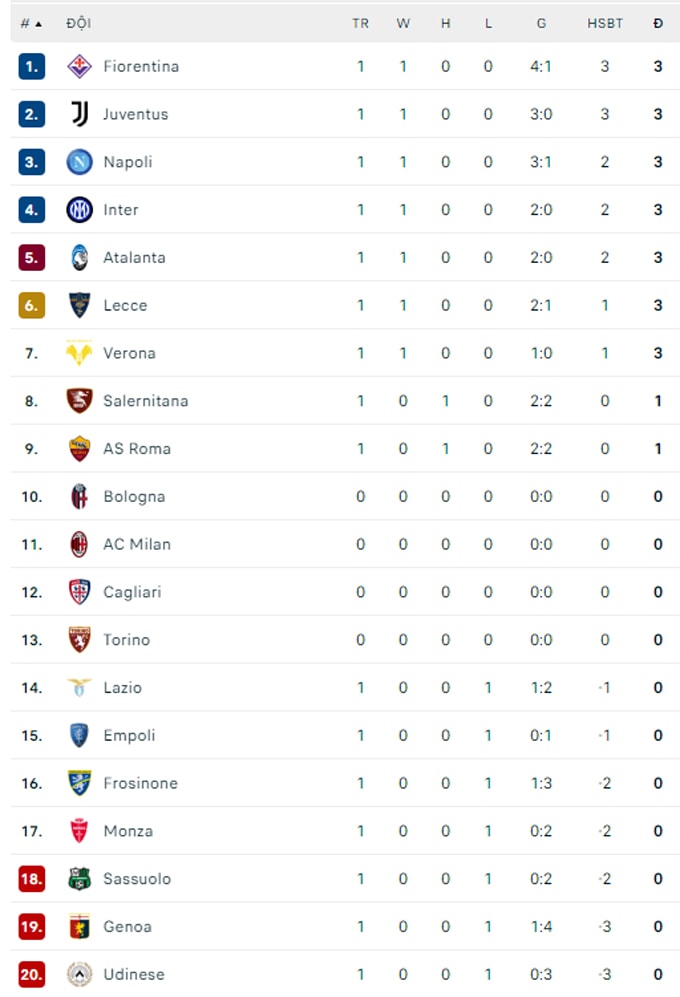Sort table by rank number column
The width and height of the screenshot is (680, 997).
[31, 24]
